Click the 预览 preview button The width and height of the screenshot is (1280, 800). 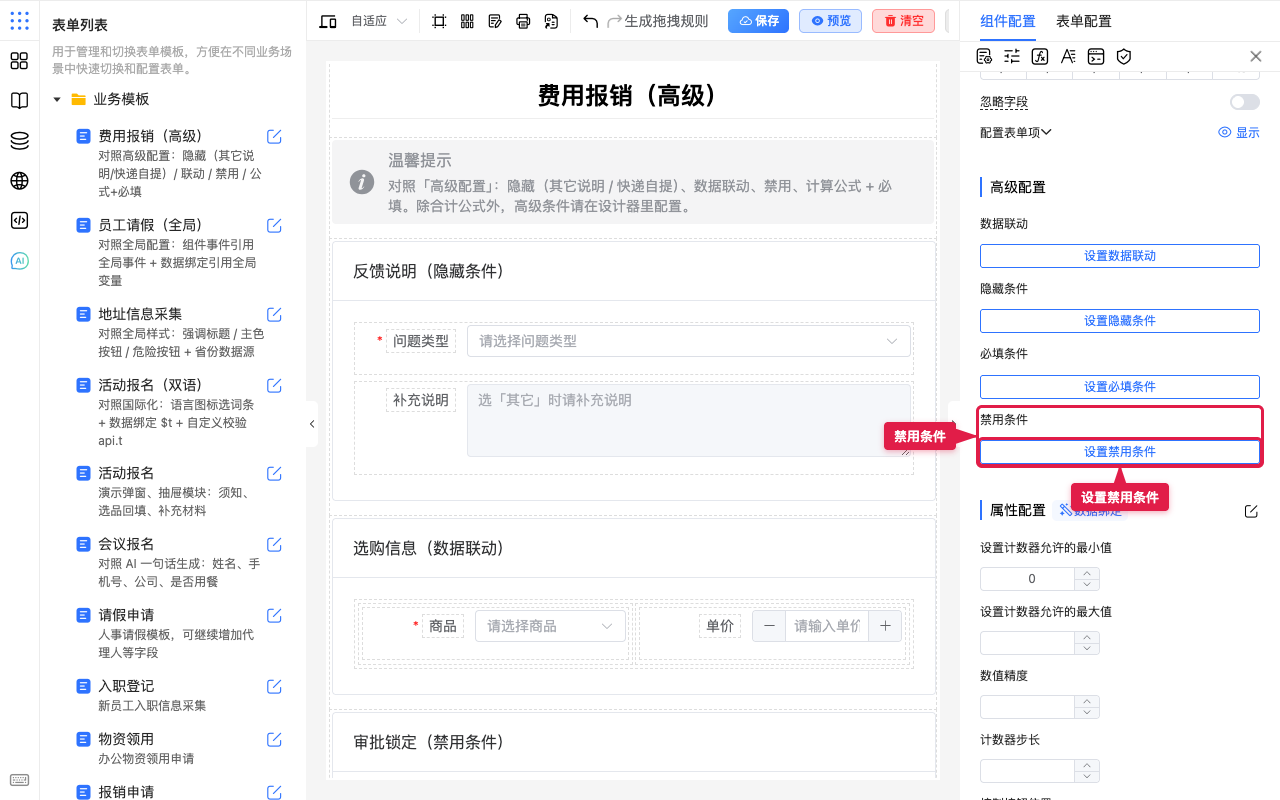coord(830,21)
